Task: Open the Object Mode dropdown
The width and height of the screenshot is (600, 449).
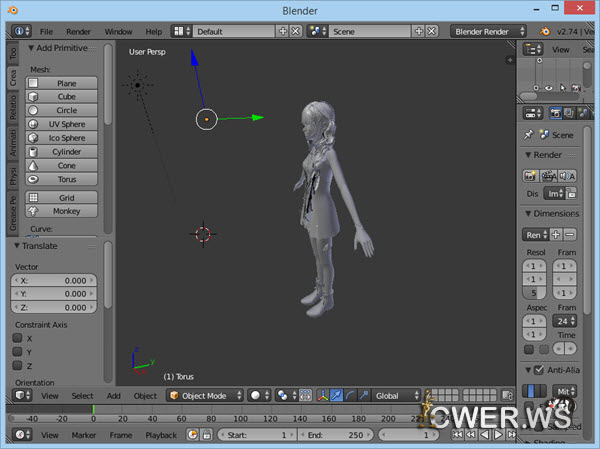Action: coord(203,395)
